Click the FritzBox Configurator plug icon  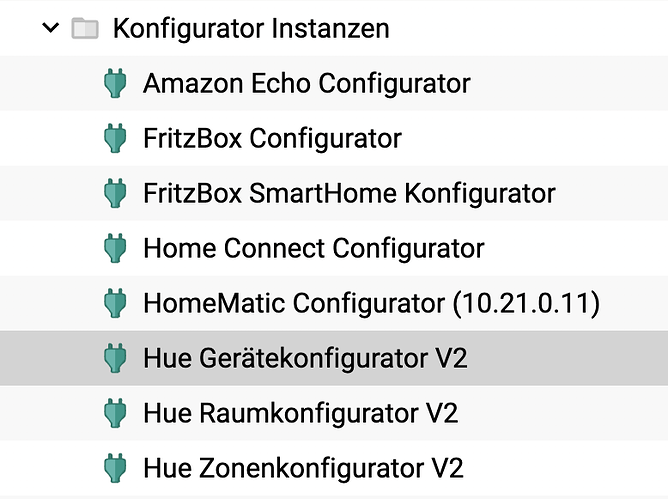115,138
